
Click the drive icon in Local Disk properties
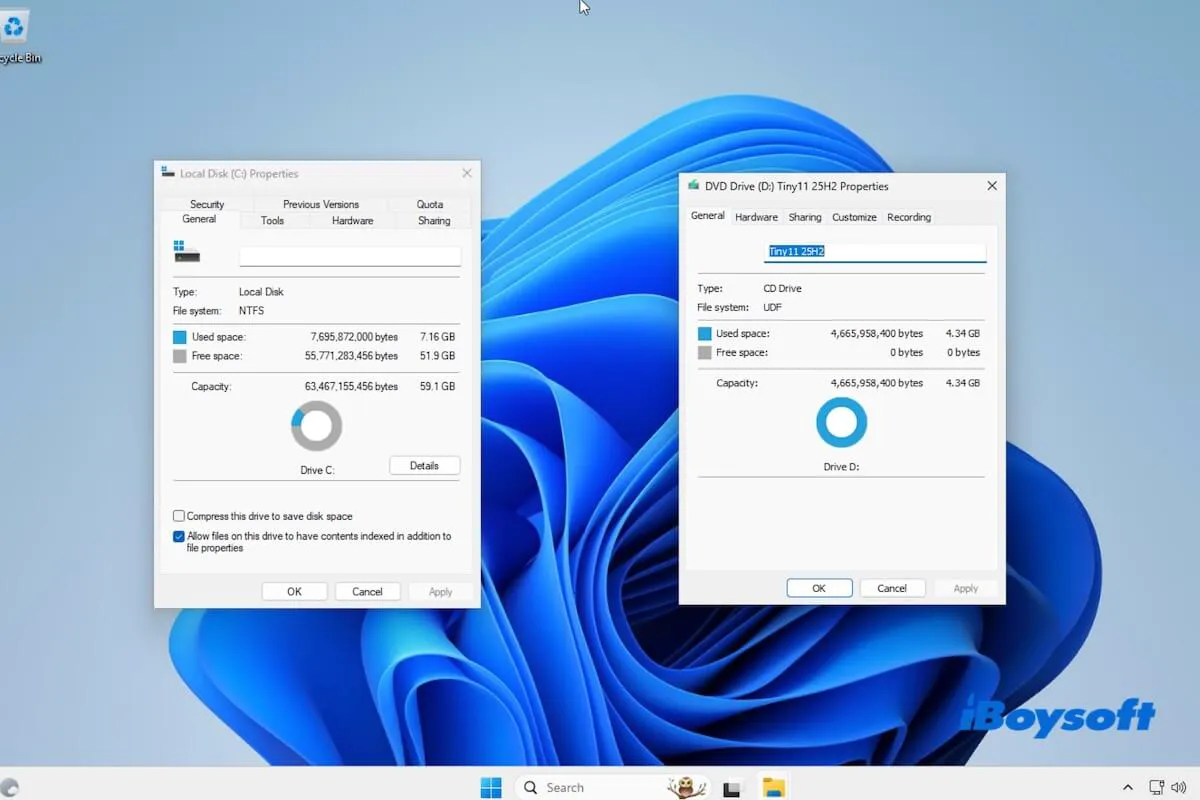(187, 251)
